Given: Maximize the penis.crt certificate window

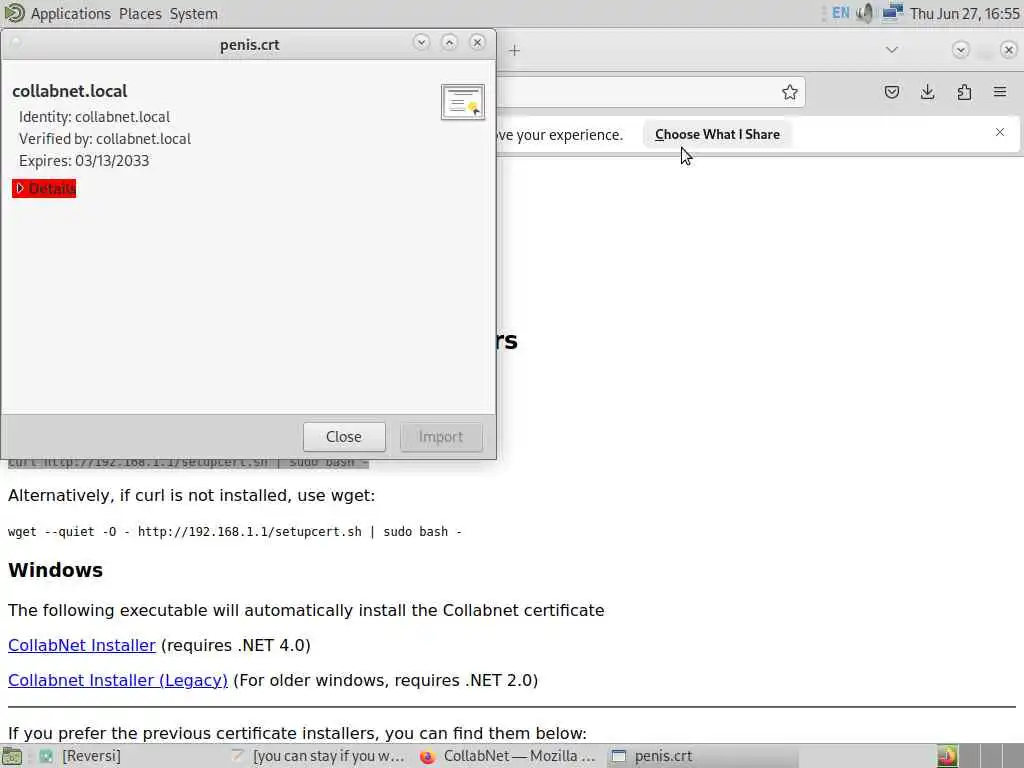Looking at the screenshot, I should click(x=449, y=42).
